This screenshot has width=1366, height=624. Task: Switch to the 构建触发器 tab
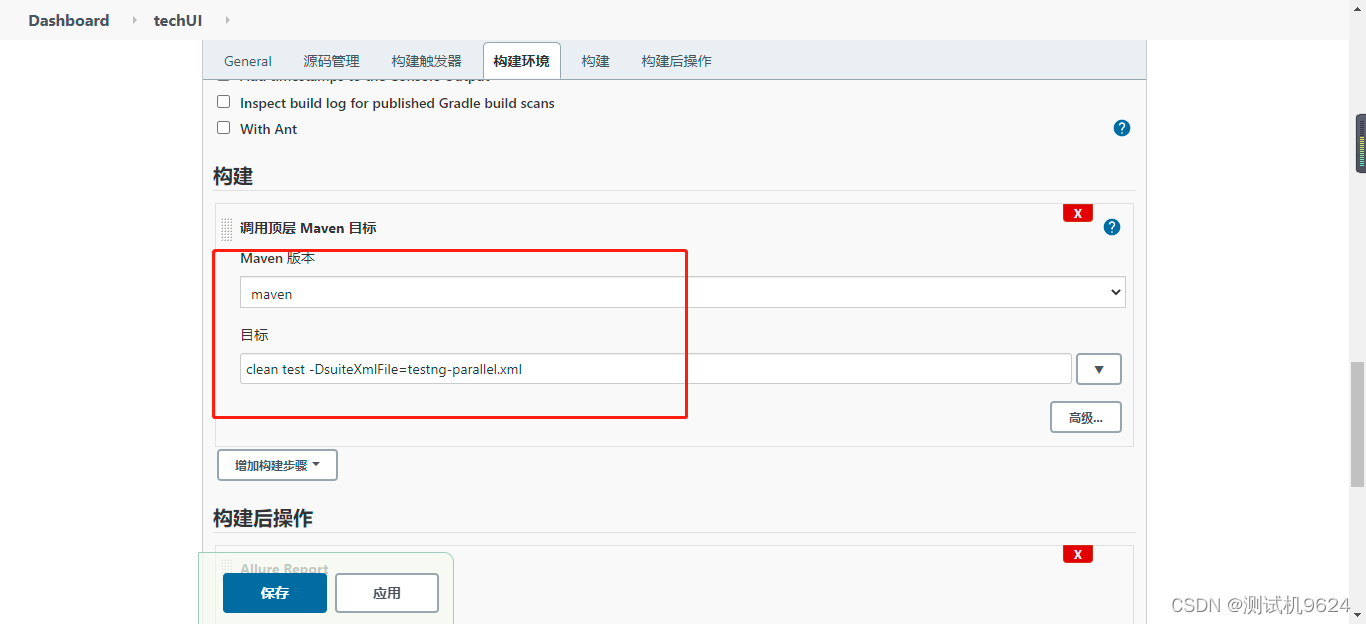click(427, 61)
